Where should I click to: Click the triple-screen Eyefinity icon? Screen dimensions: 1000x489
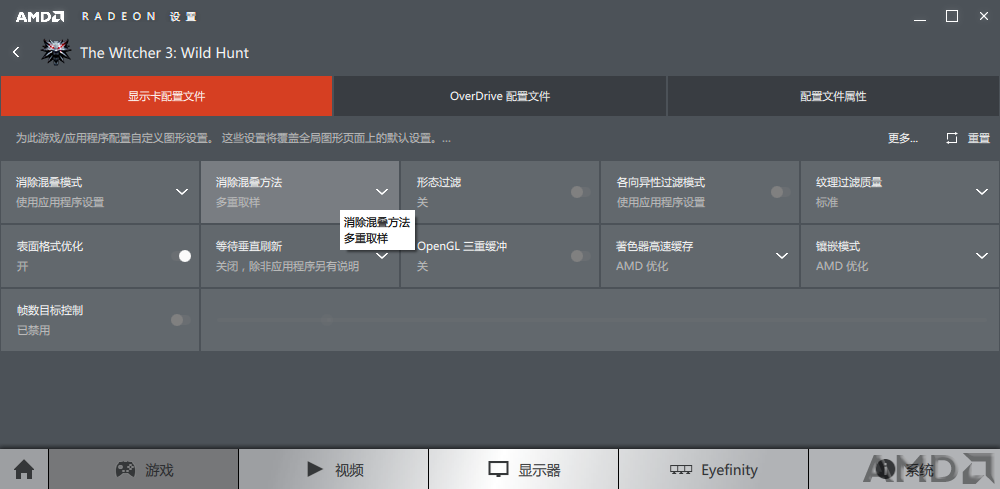pos(681,470)
